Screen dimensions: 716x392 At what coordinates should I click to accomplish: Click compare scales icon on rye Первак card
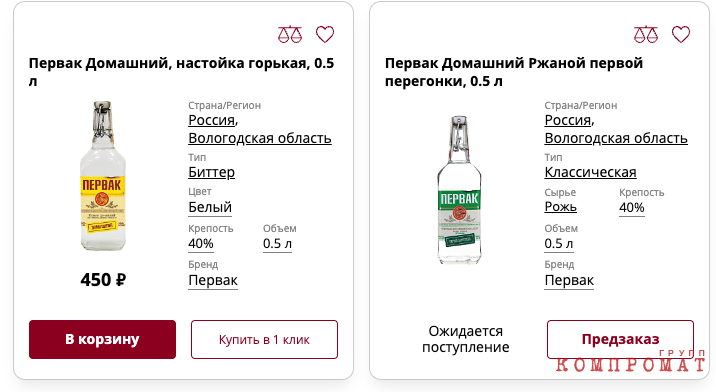[646, 34]
